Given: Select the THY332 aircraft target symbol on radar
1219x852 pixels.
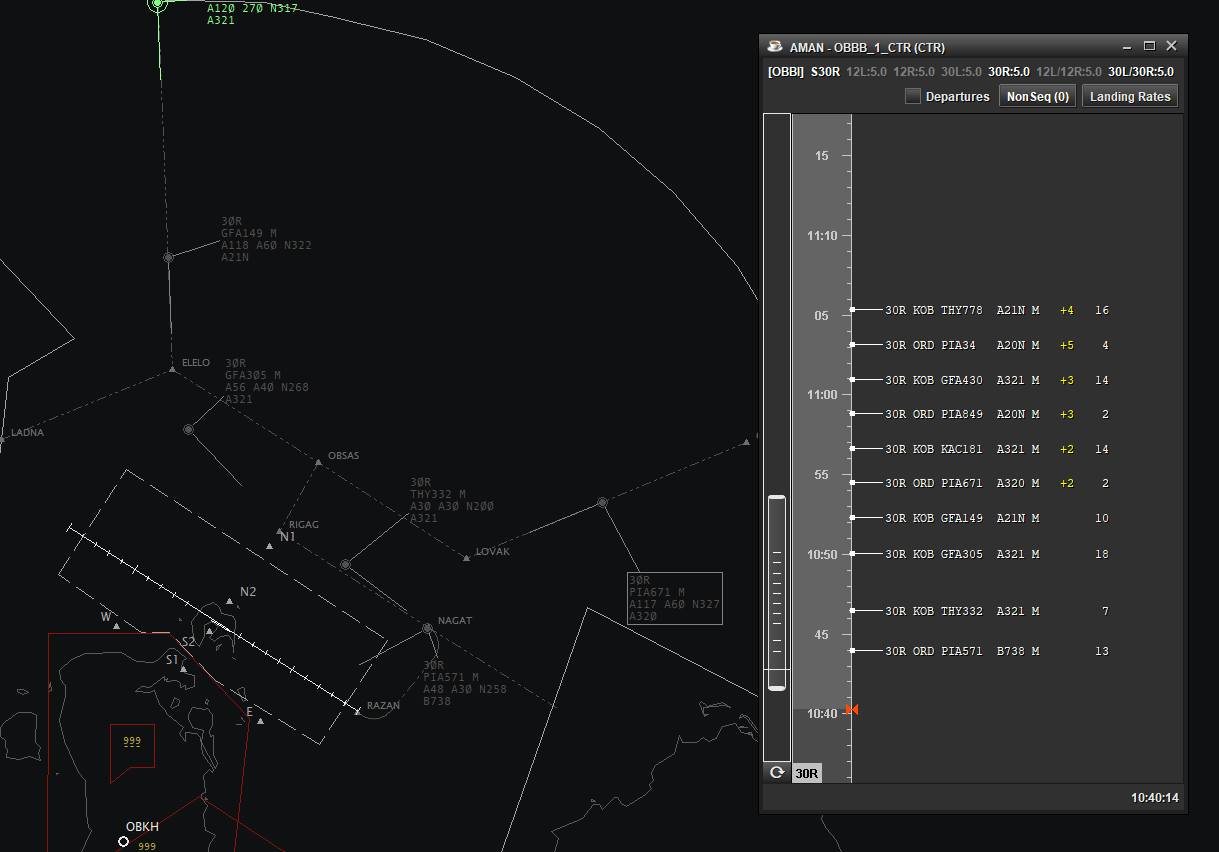Looking at the screenshot, I should (x=345, y=565).
